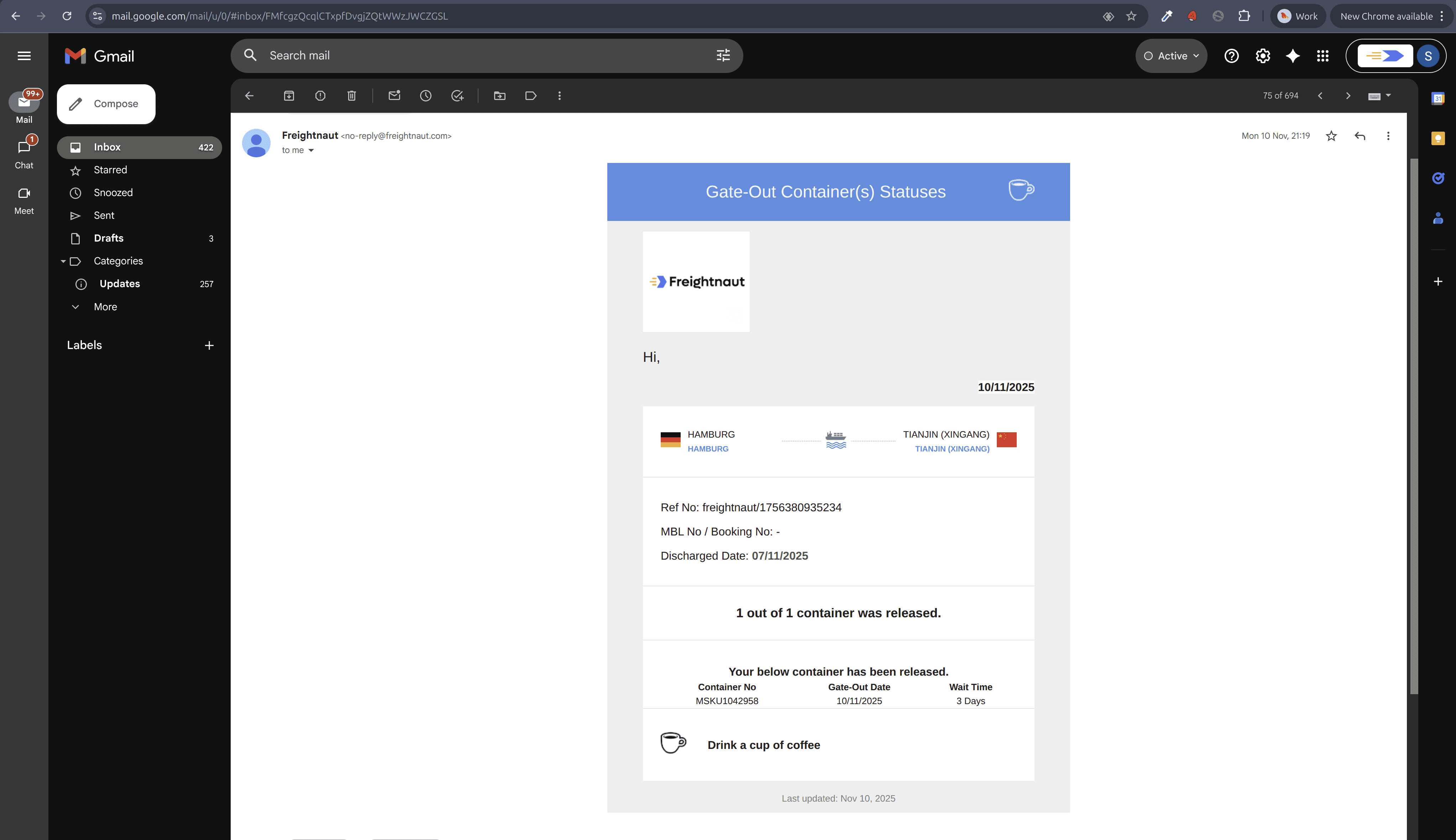The height and width of the screenshot is (840, 1456).
Task: Delete email using the trash icon
Action: (351, 96)
